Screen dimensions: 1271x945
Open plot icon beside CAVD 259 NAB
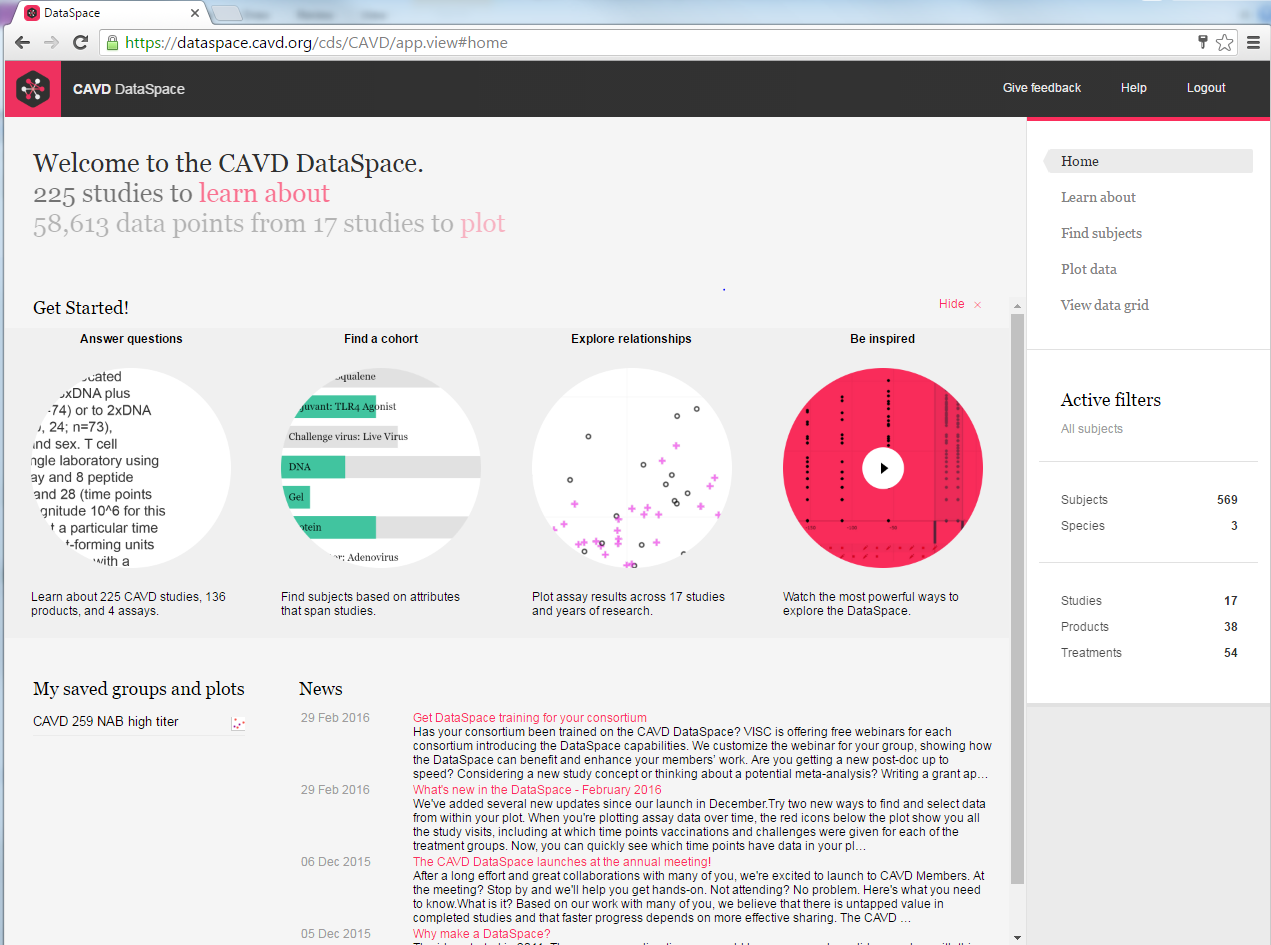pos(238,723)
